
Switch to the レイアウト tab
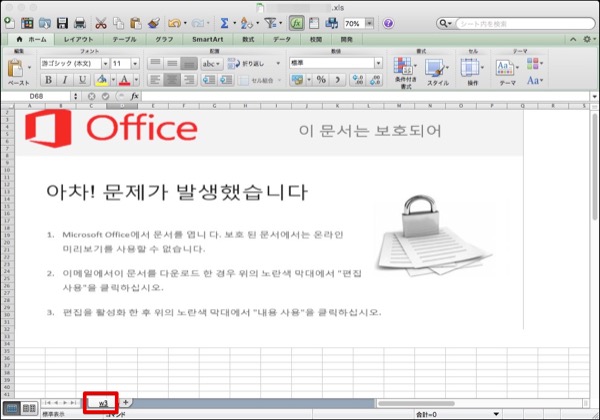(x=78, y=39)
